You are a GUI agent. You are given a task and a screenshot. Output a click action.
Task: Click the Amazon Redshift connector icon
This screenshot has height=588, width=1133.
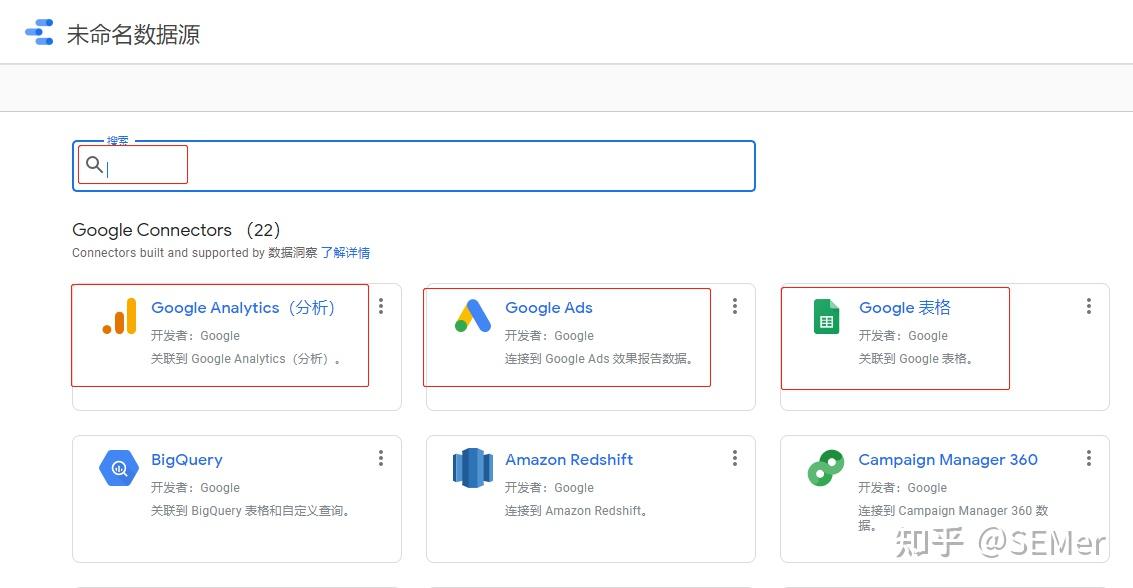471,467
